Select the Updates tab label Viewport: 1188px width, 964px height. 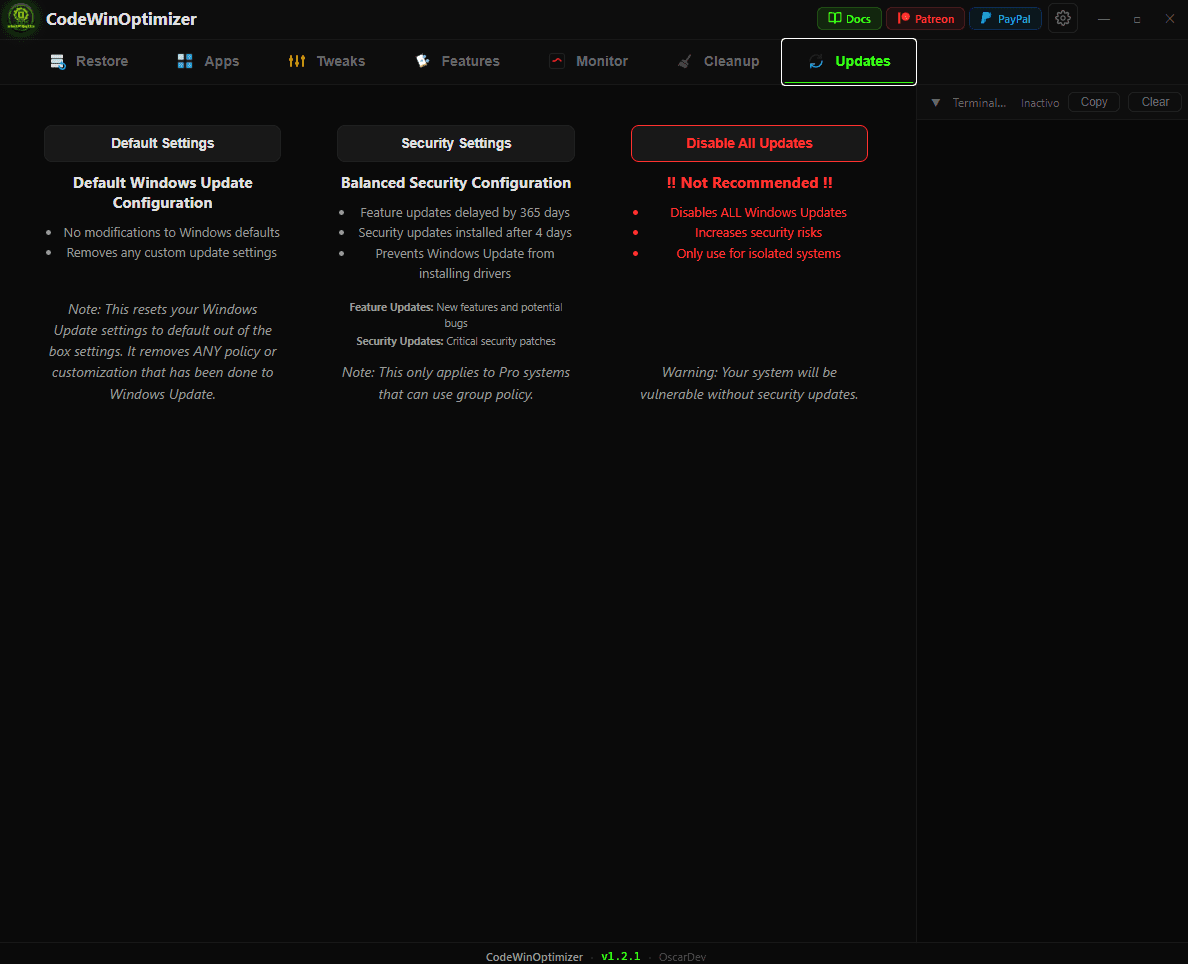(862, 61)
